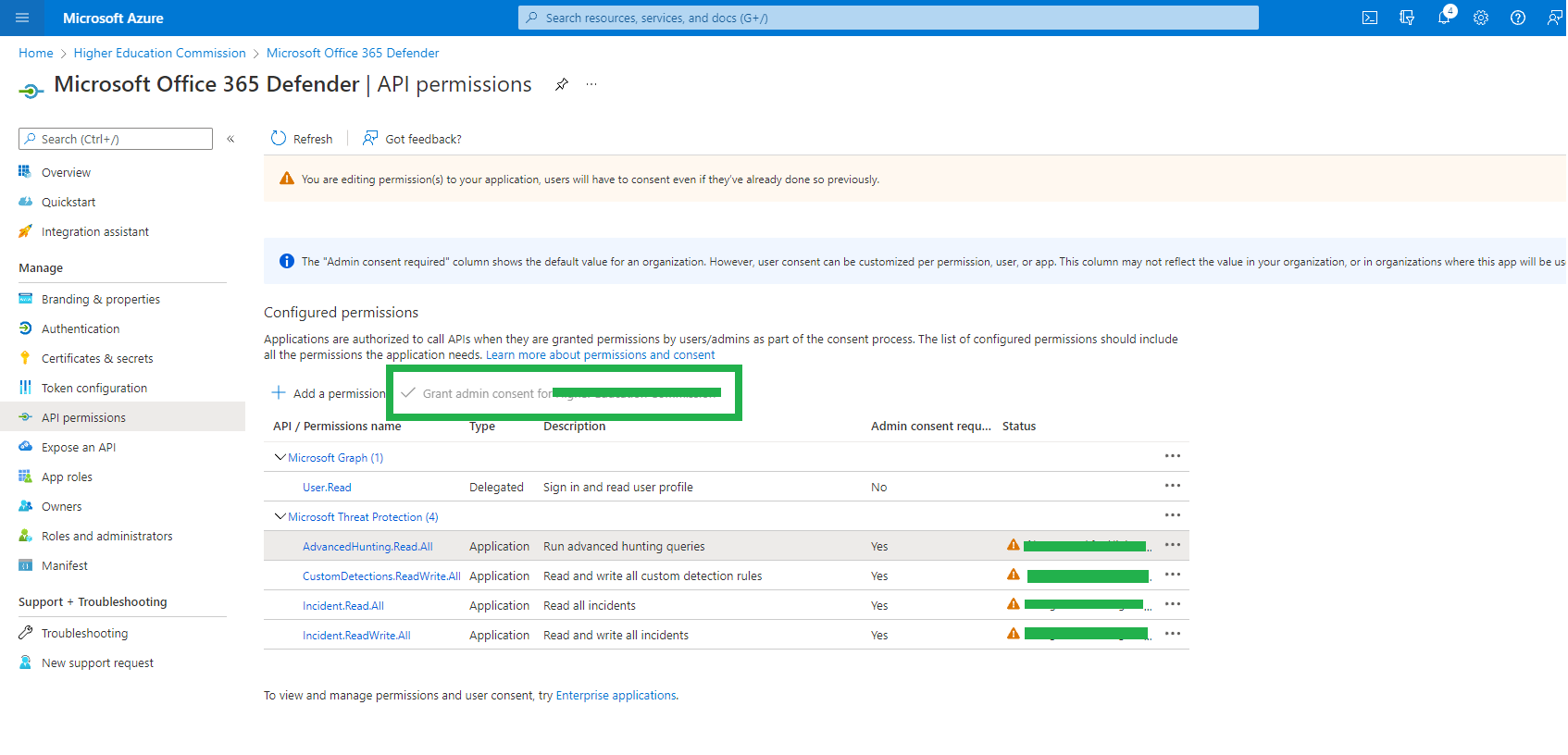Image resolution: width=1568 pixels, height=755 pixels.
Task: Click warning icon on Incident.Read.All status
Action: tap(1014, 604)
